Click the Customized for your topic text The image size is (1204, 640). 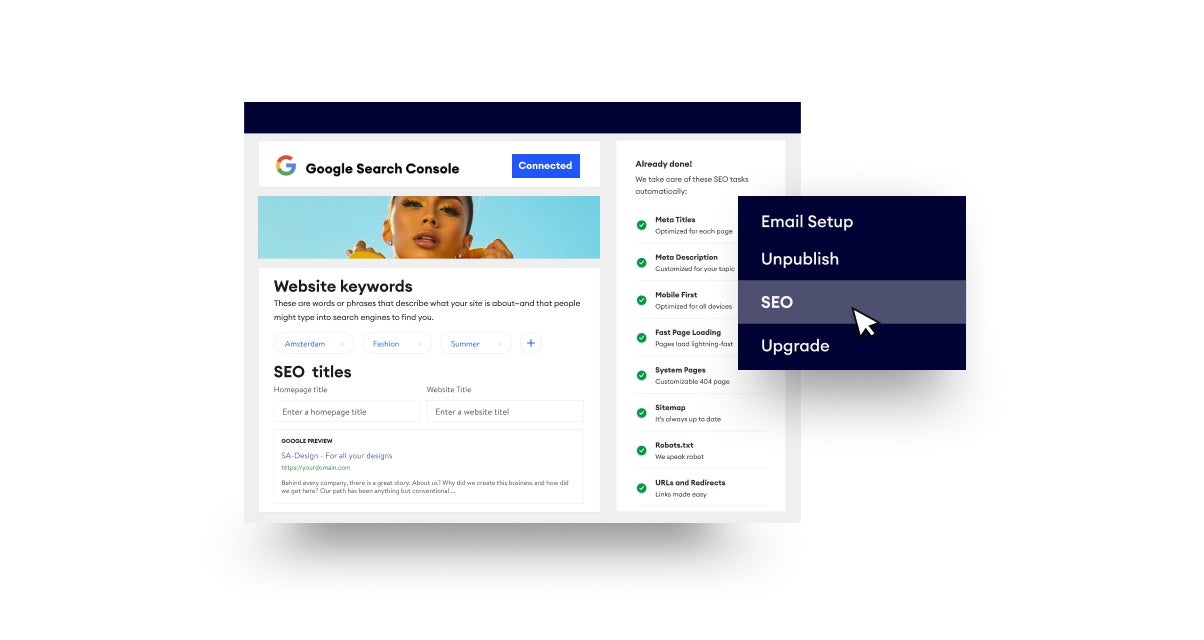click(695, 269)
